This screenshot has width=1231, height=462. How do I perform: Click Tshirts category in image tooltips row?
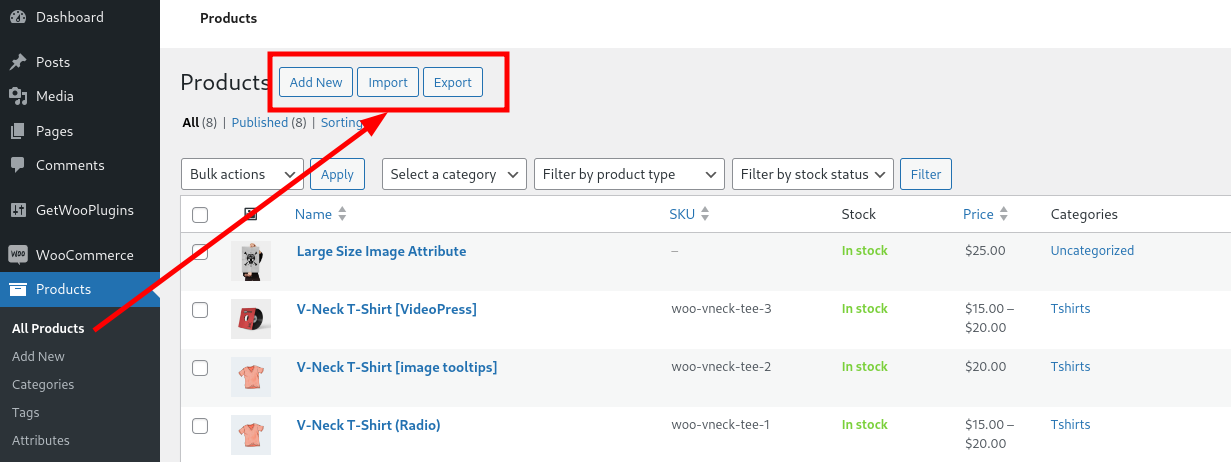point(1070,367)
